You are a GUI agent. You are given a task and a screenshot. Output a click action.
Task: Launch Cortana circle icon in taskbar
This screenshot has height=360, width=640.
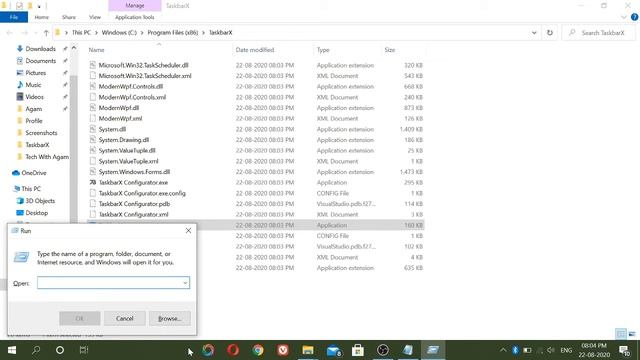coord(60,350)
